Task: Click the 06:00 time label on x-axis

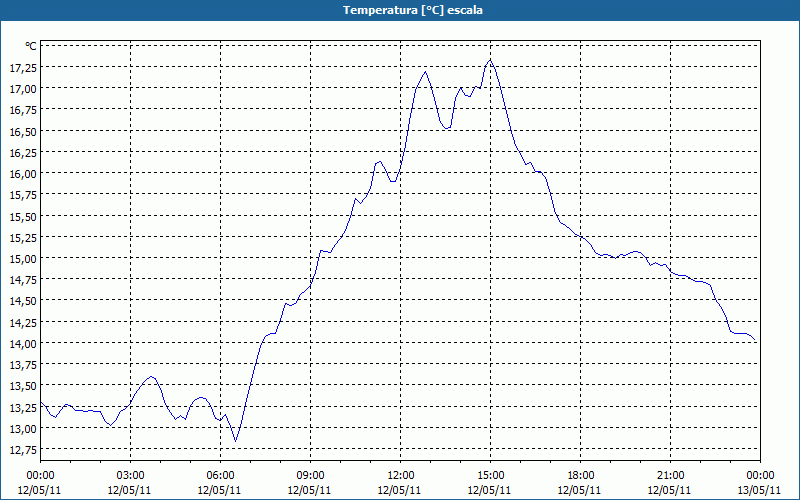Action: click(x=220, y=476)
